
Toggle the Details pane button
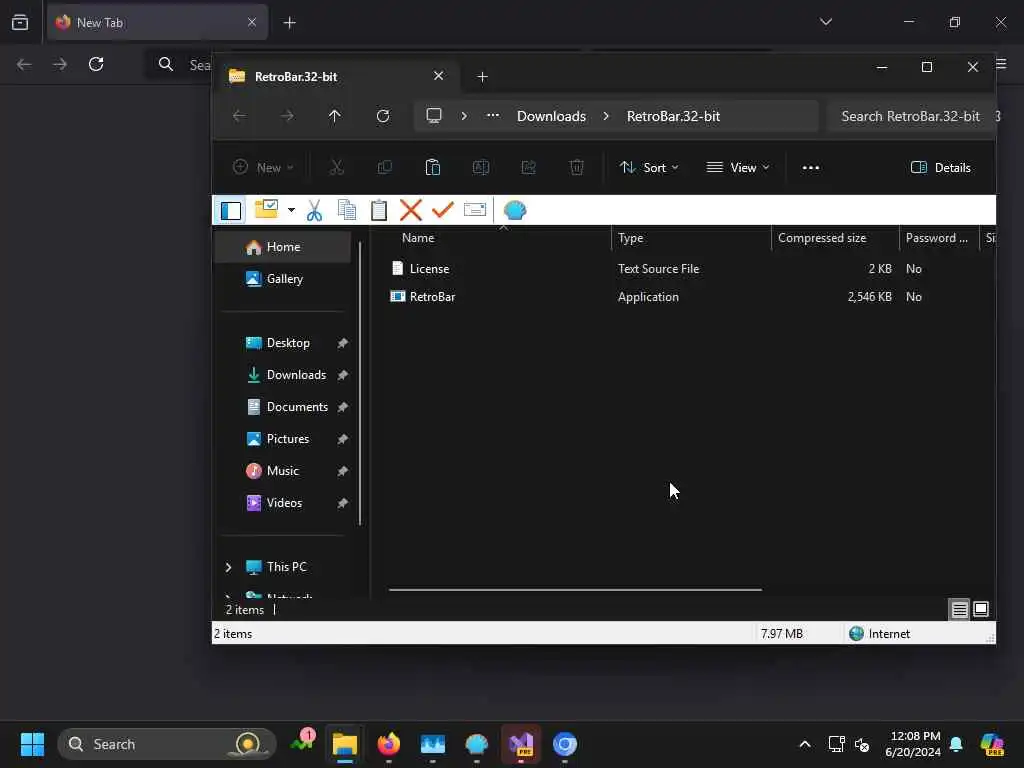pyautogui.click(x=940, y=168)
